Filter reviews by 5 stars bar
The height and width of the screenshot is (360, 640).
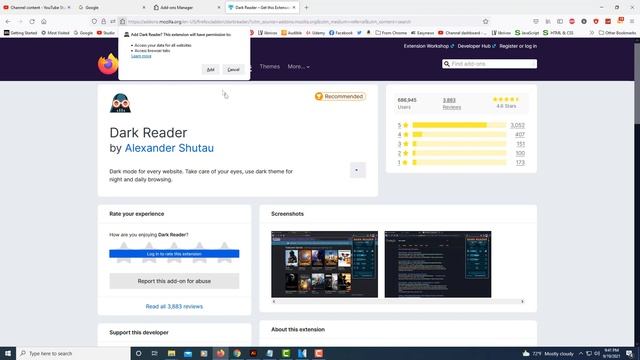click(x=459, y=125)
